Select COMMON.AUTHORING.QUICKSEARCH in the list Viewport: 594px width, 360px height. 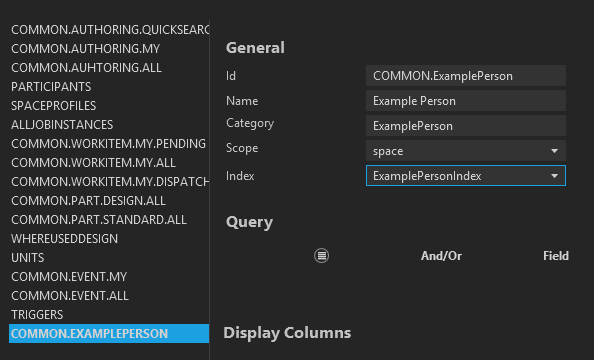point(109,30)
